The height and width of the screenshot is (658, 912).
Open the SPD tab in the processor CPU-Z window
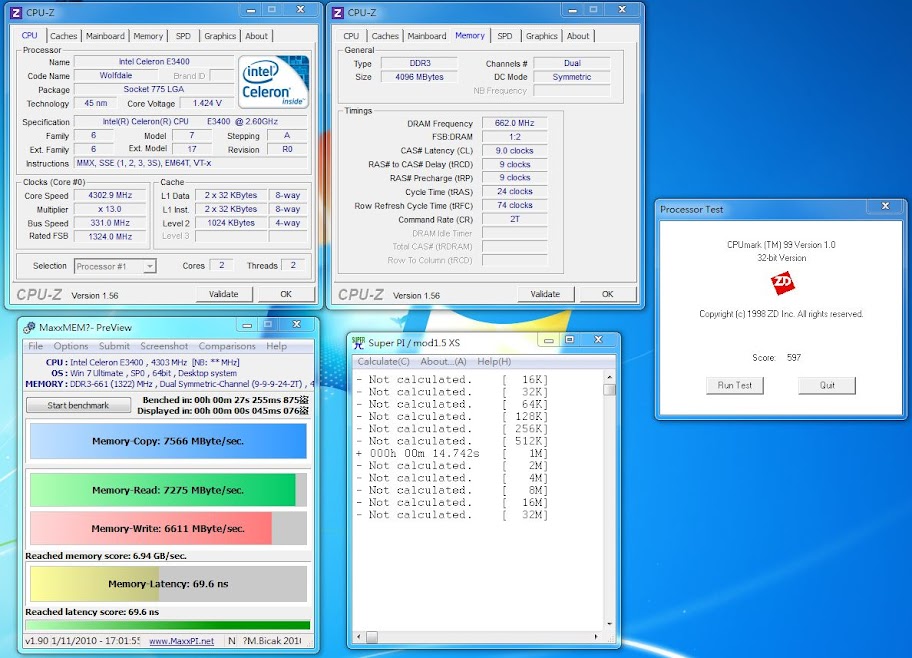pos(183,36)
